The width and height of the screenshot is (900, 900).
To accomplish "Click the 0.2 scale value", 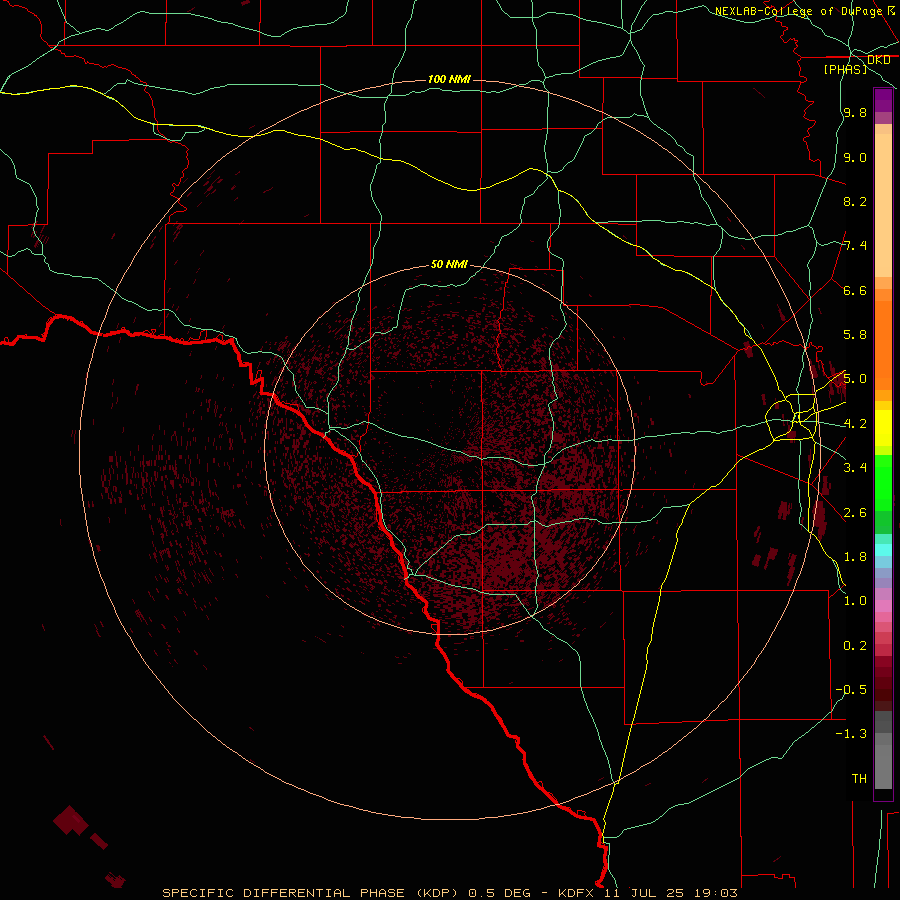I will (855, 646).
